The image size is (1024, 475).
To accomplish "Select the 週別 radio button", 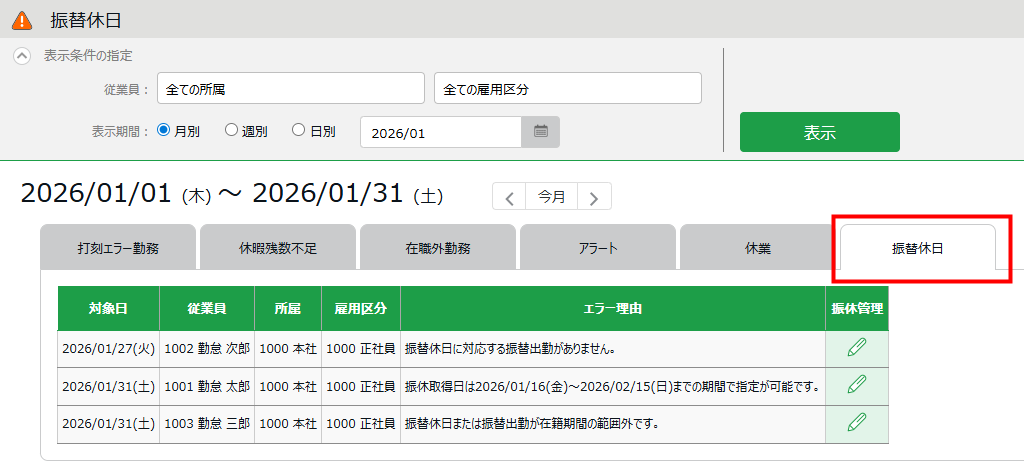I will coord(231,130).
